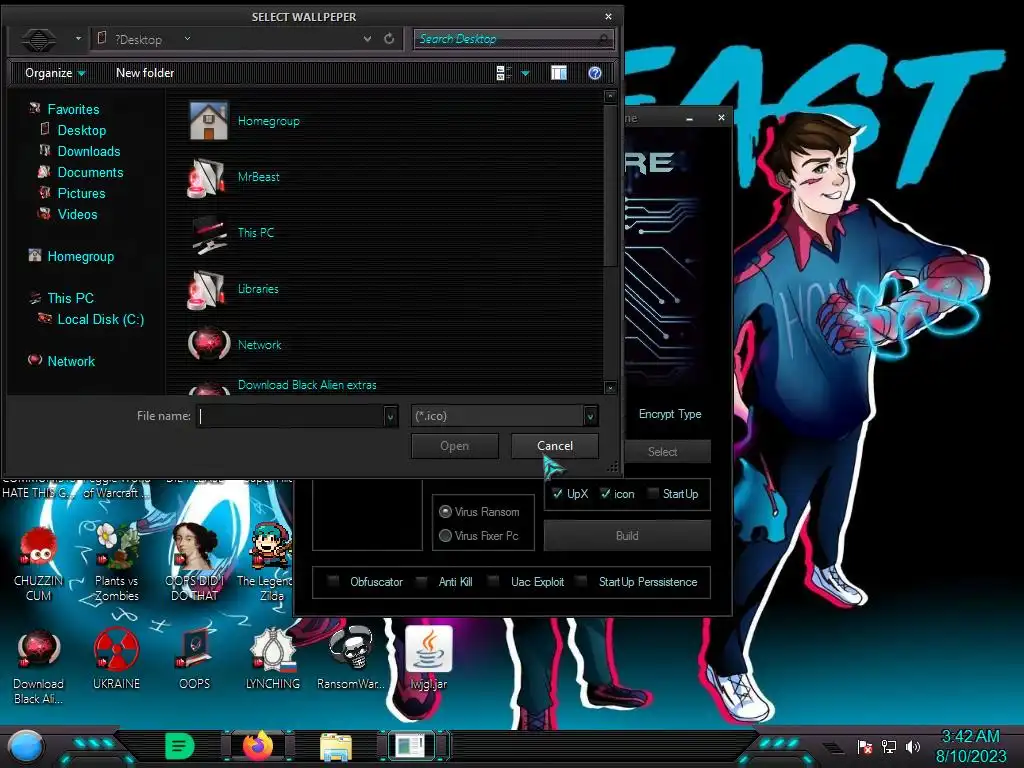Select Local Disk (C:) in navigation pane
The height and width of the screenshot is (768, 1024).
click(101, 319)
